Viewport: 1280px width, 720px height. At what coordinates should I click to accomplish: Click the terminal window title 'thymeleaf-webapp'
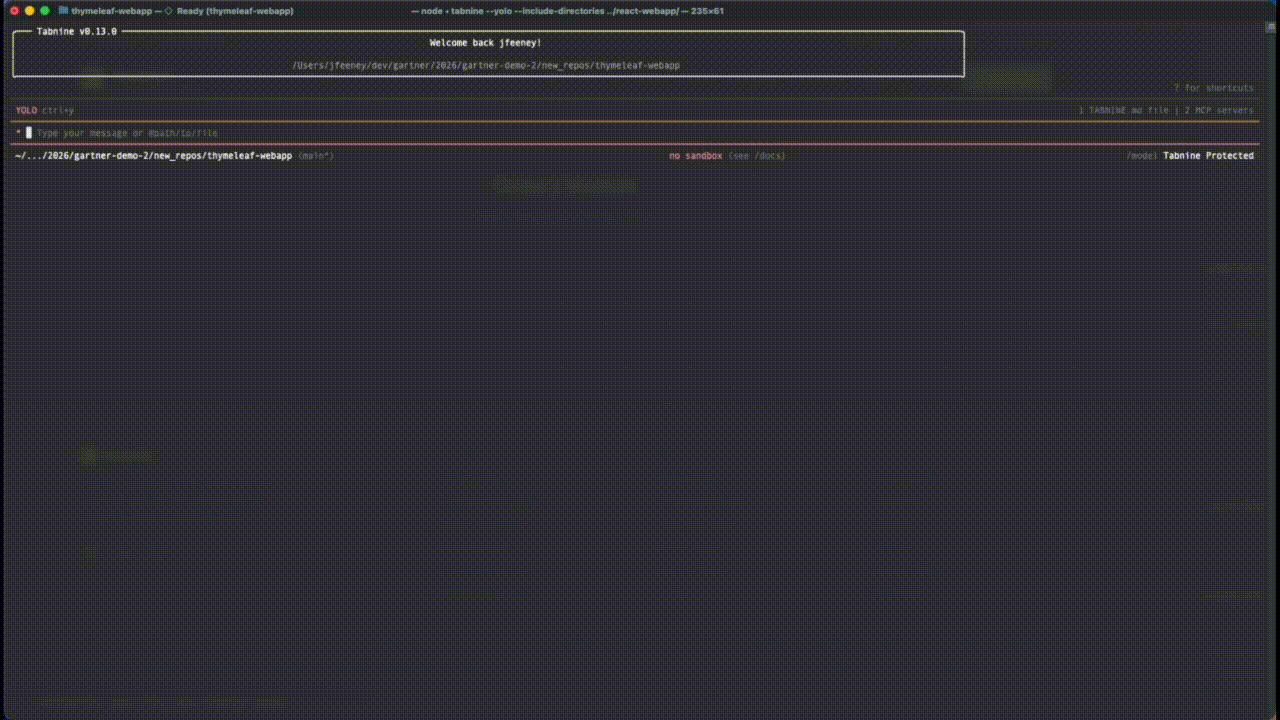tap(112, 11)
